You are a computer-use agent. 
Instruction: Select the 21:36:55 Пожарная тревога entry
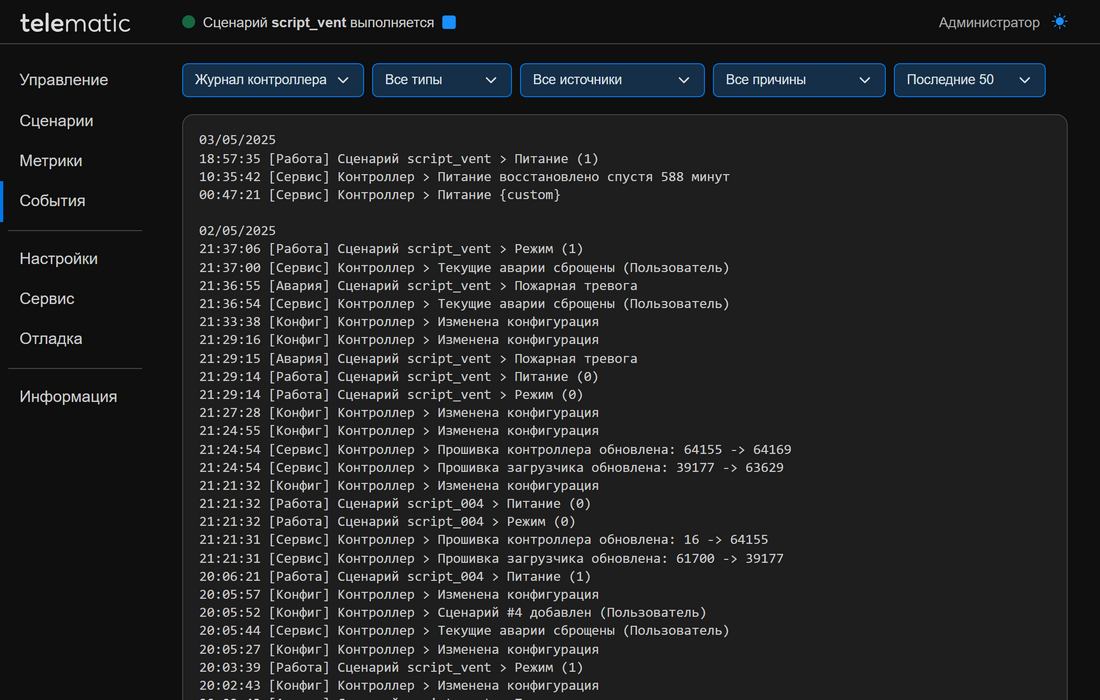(418, 285)
